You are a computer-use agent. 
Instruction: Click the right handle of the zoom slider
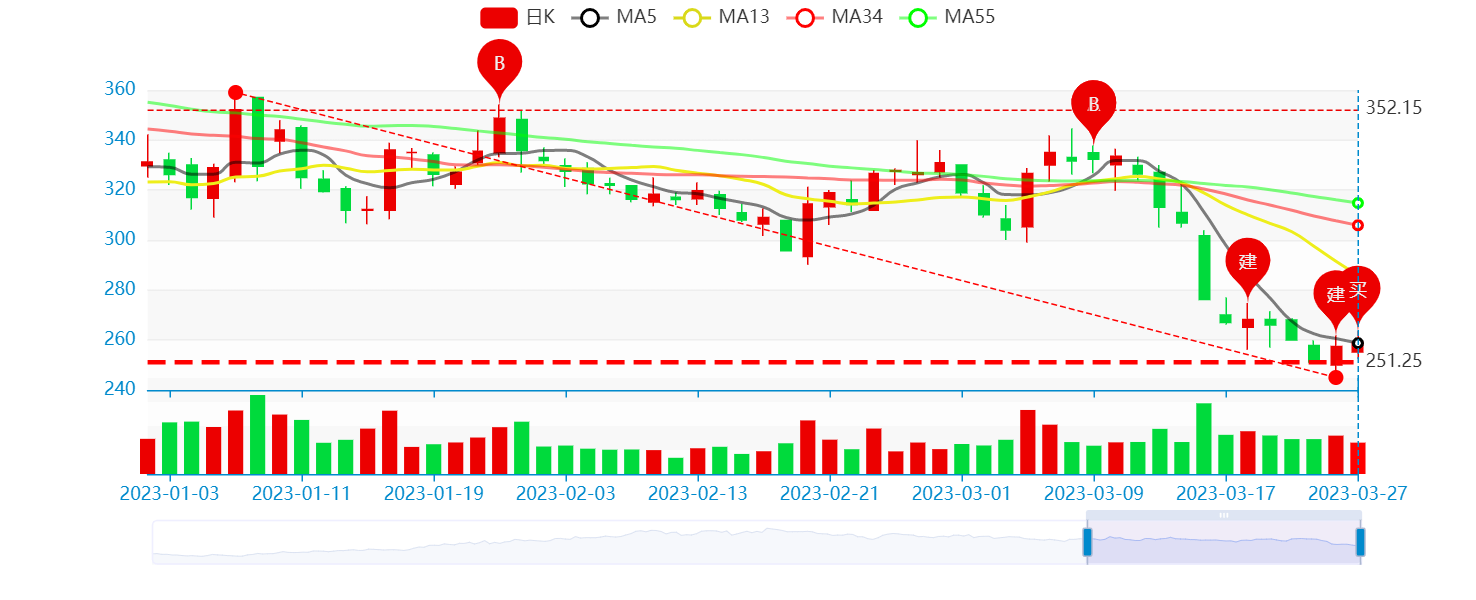[1361, 542]
